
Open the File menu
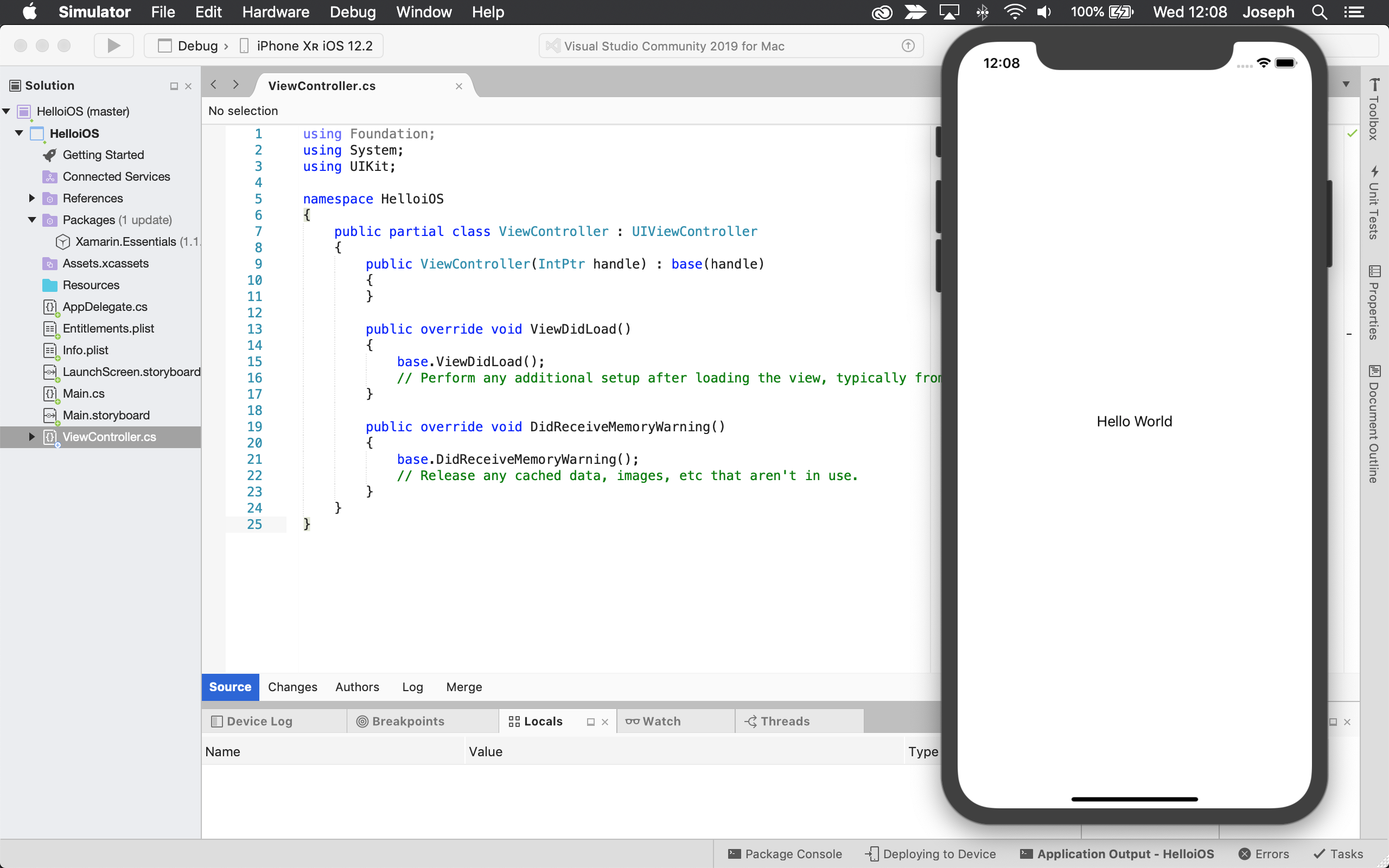(163, 12)
